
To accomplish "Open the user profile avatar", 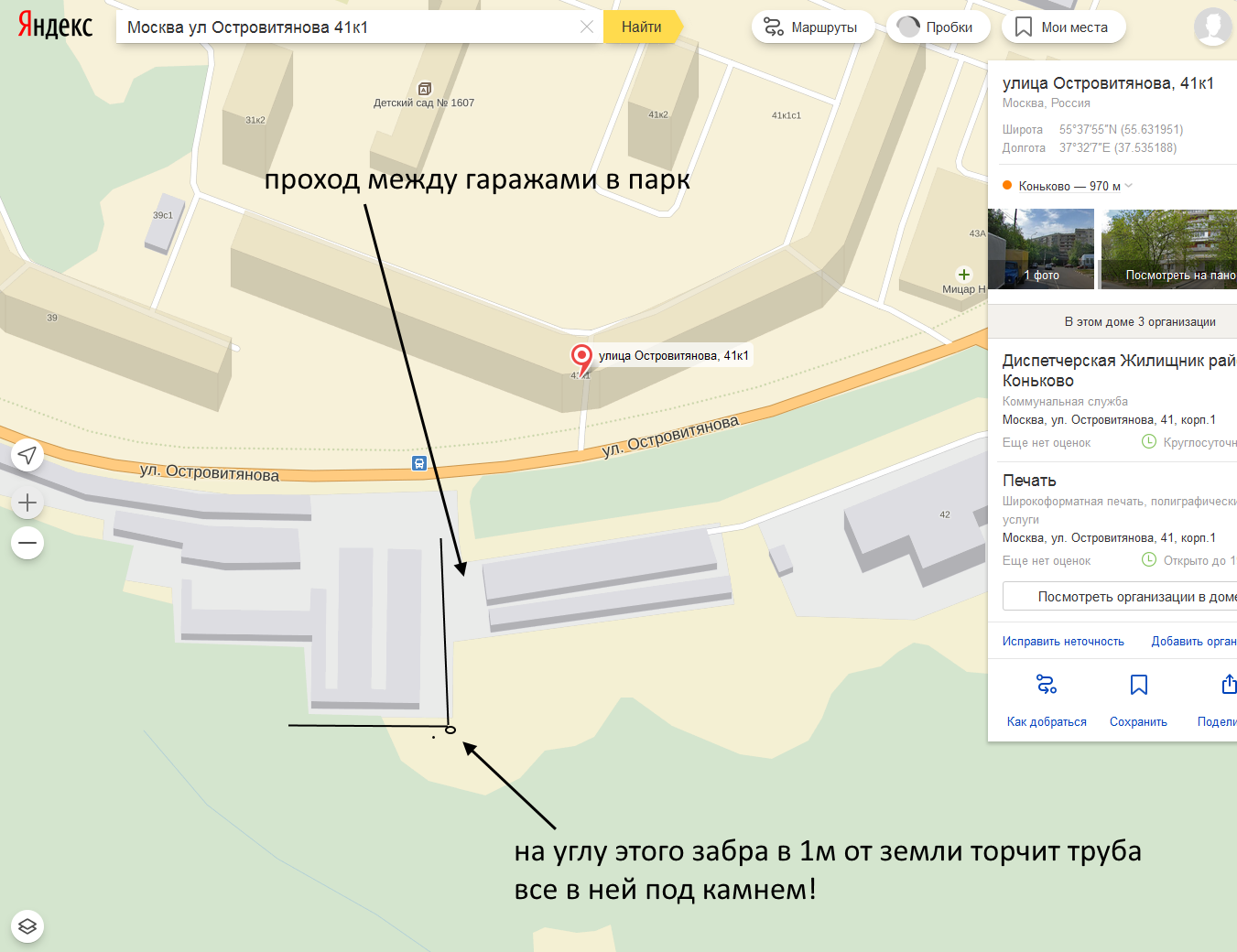I will coord(1213,27).
